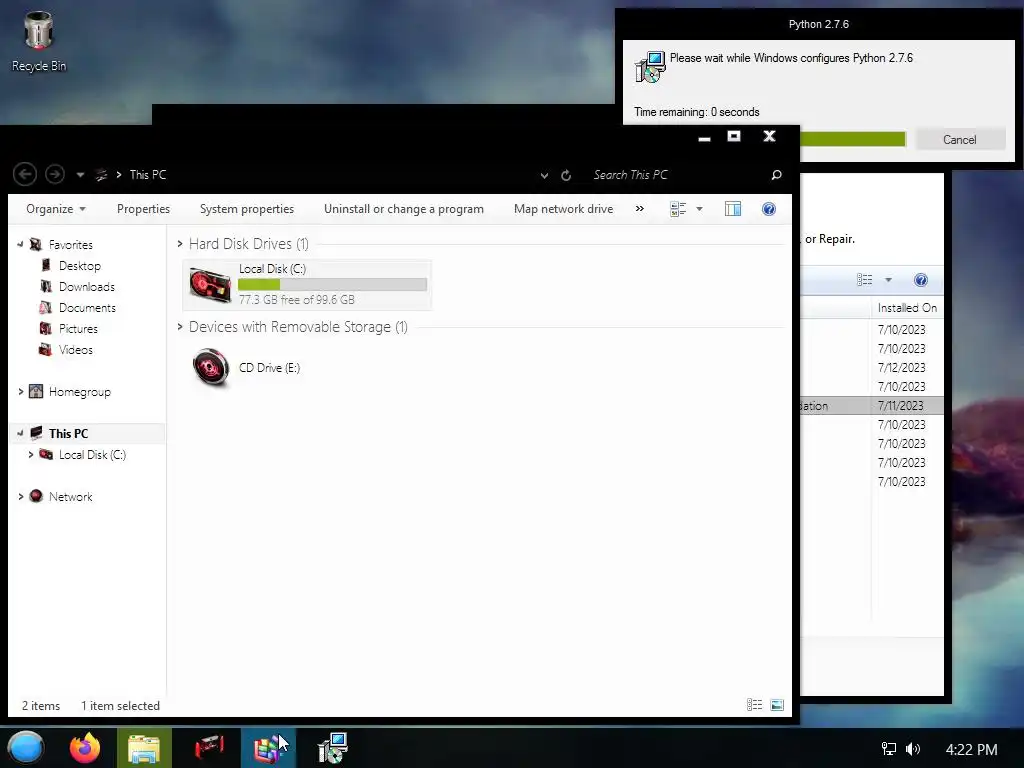Click the change view icon
This screenshot has height=768, width=1024.
(x=678, y=209)
